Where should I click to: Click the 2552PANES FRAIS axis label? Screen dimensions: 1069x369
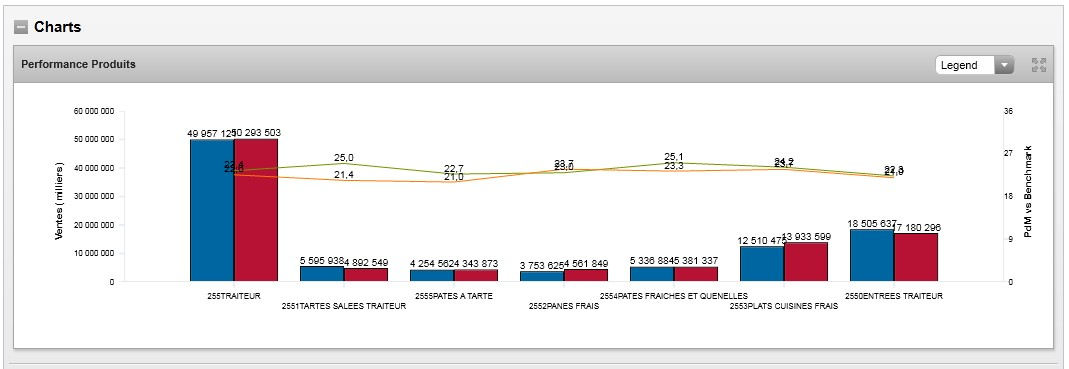coord(564,306)
